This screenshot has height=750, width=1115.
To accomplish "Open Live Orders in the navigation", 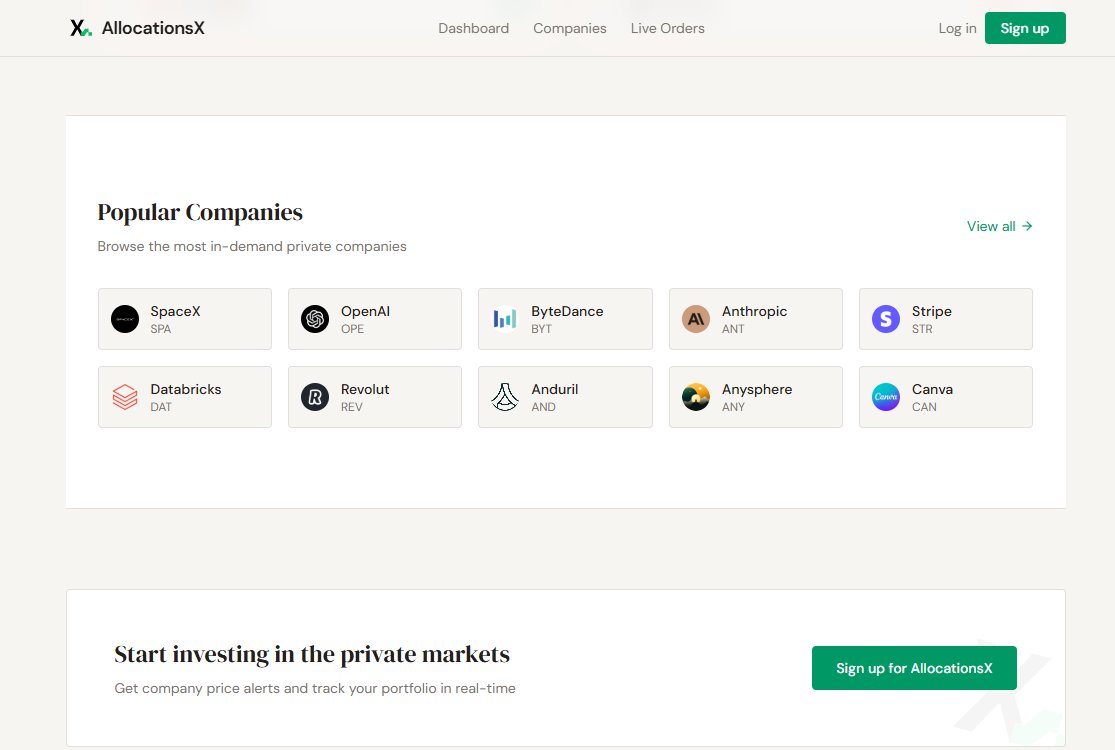I will click(668, 28).
